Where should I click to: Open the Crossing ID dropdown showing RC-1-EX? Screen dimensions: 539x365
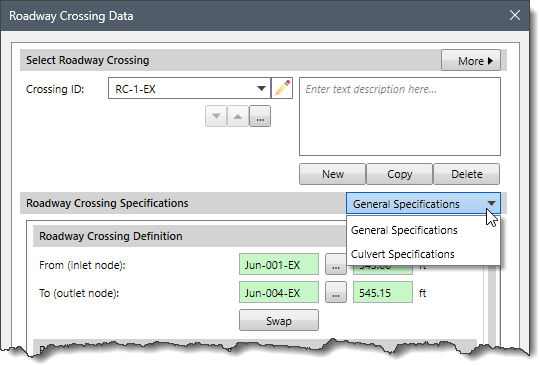click(189, 88)
